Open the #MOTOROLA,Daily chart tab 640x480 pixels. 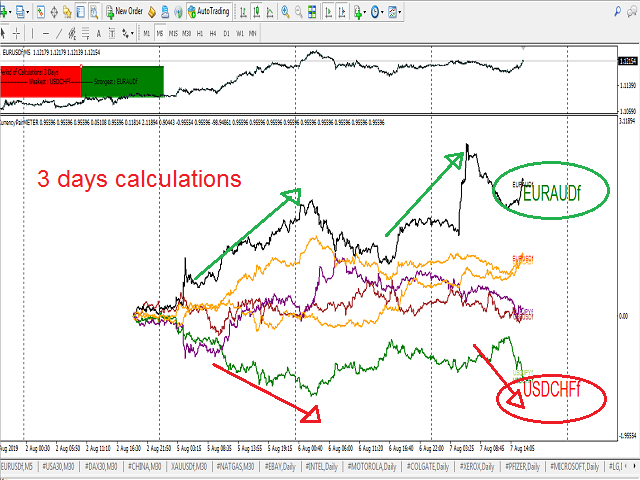371,466
